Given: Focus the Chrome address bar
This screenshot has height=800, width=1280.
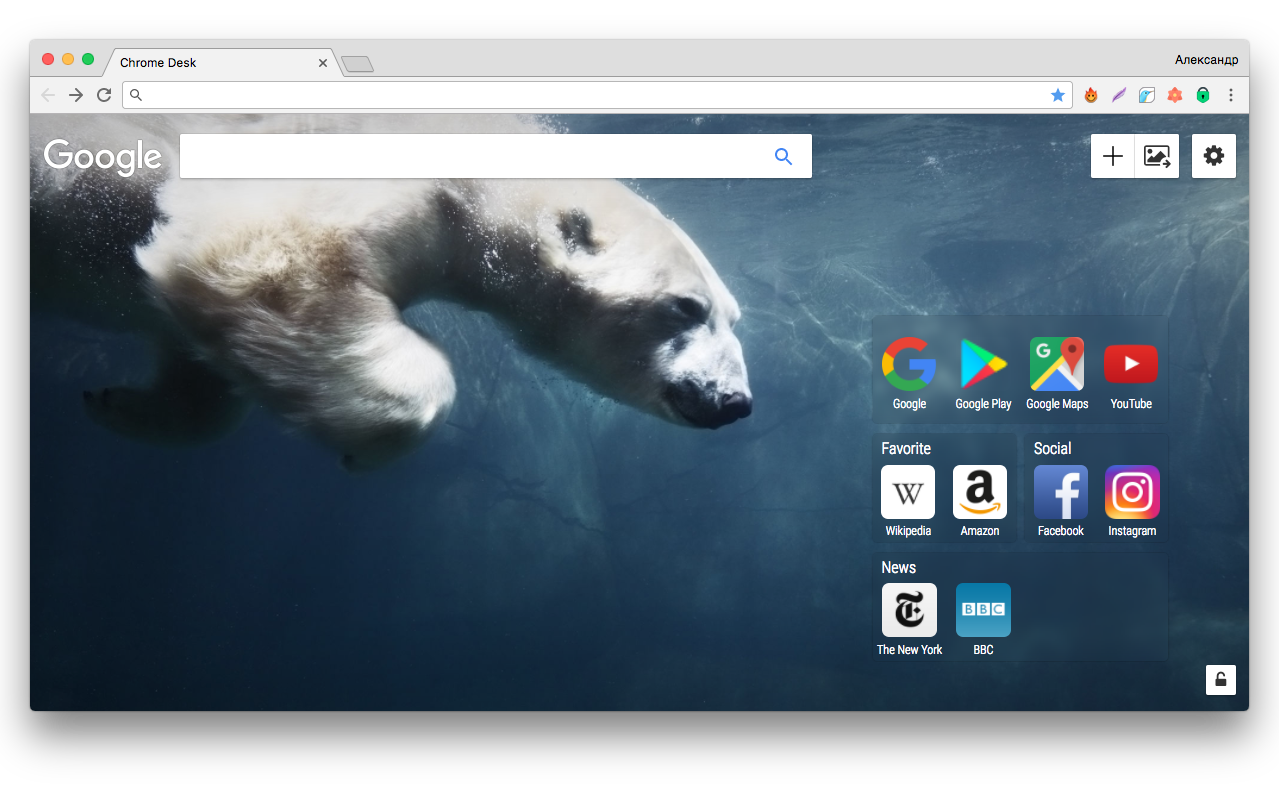Looking at the screenshot, I should (x=597, y=95).
